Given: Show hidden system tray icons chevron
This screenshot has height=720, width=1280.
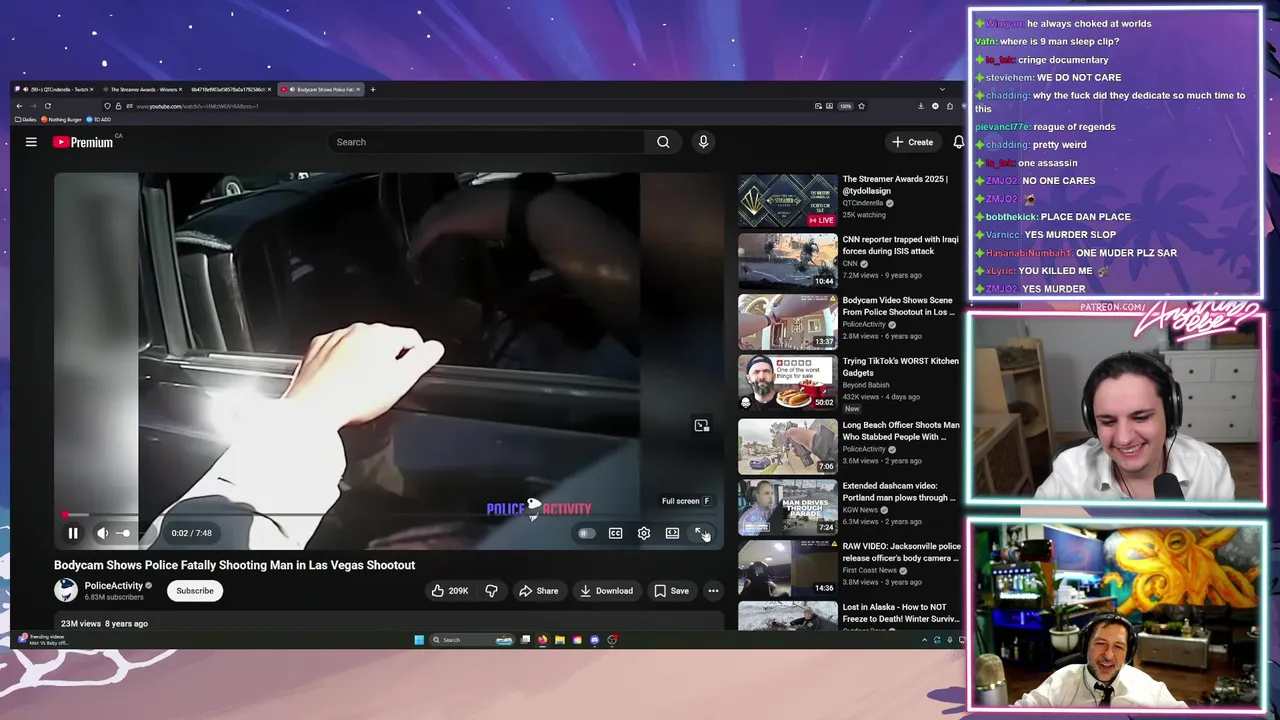Looking at the screenshot, I should pos(925,640).
